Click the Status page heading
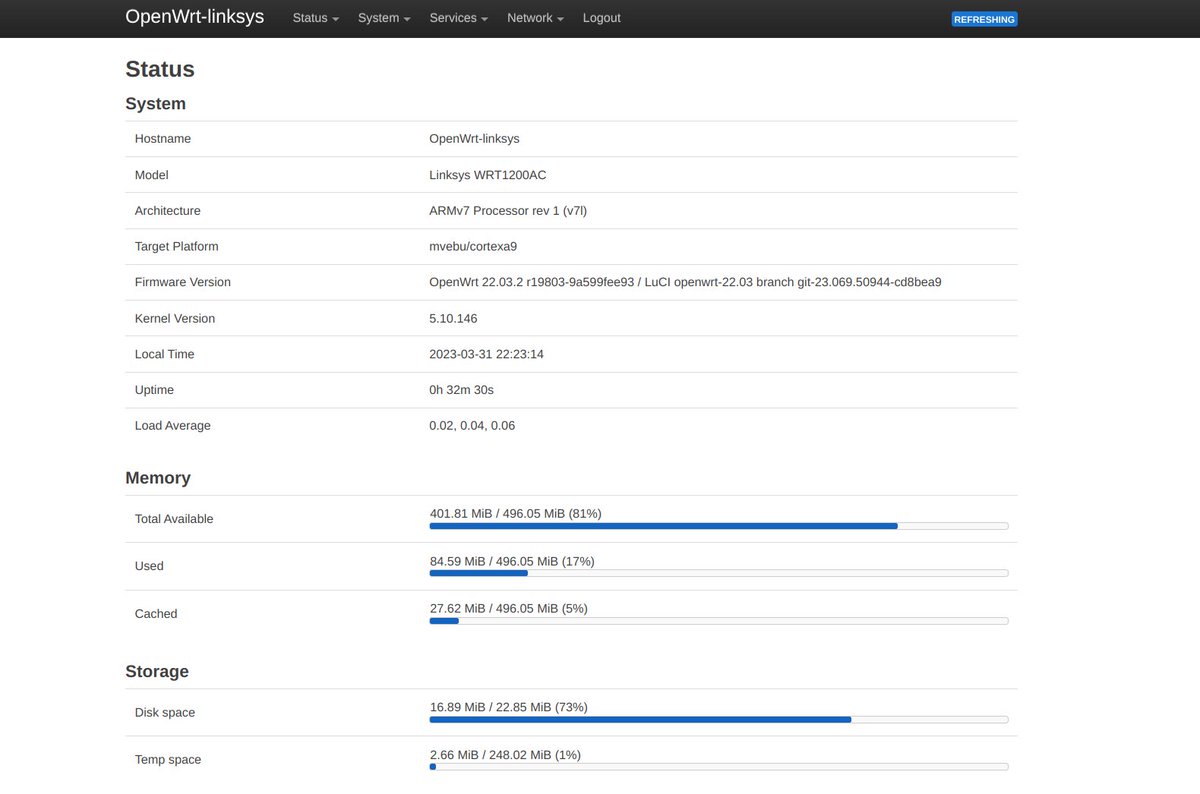The width and height of the screenshot is (1200, 794). [160, 69]
